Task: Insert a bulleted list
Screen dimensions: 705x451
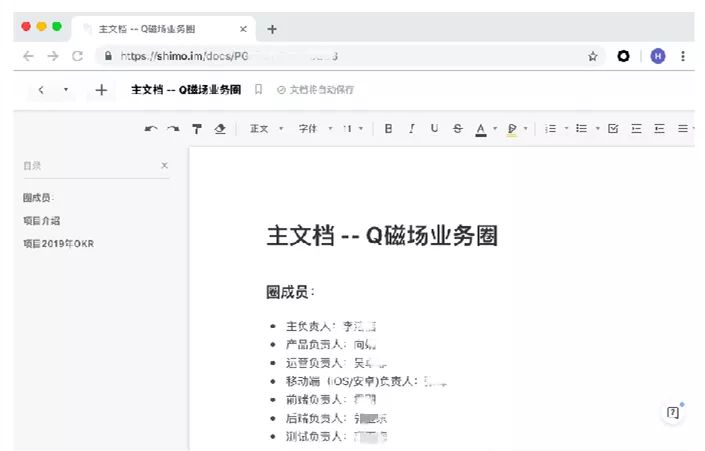Action: (x=581, y=129)
